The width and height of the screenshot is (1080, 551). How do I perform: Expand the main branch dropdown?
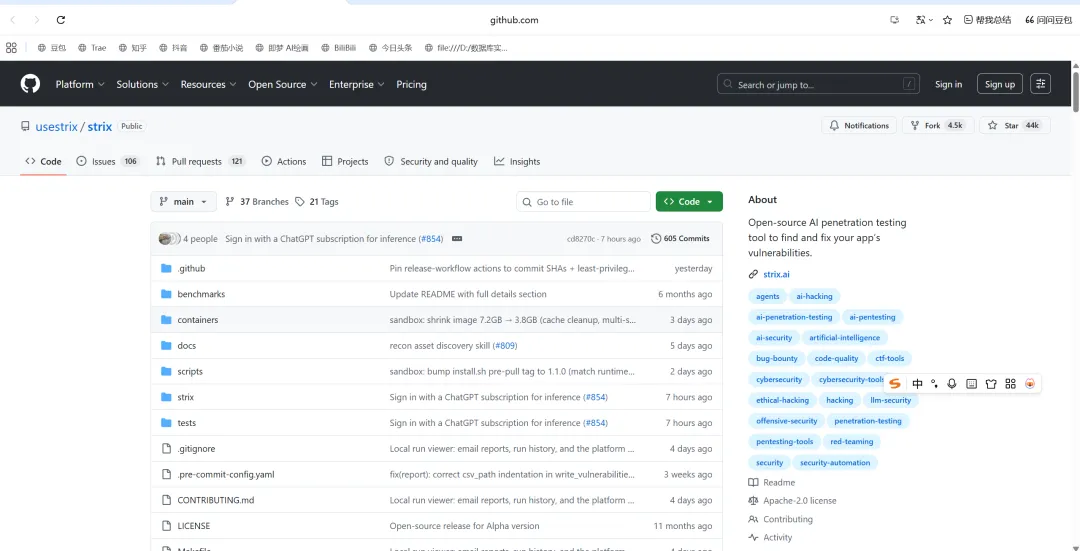pos(183,202)
